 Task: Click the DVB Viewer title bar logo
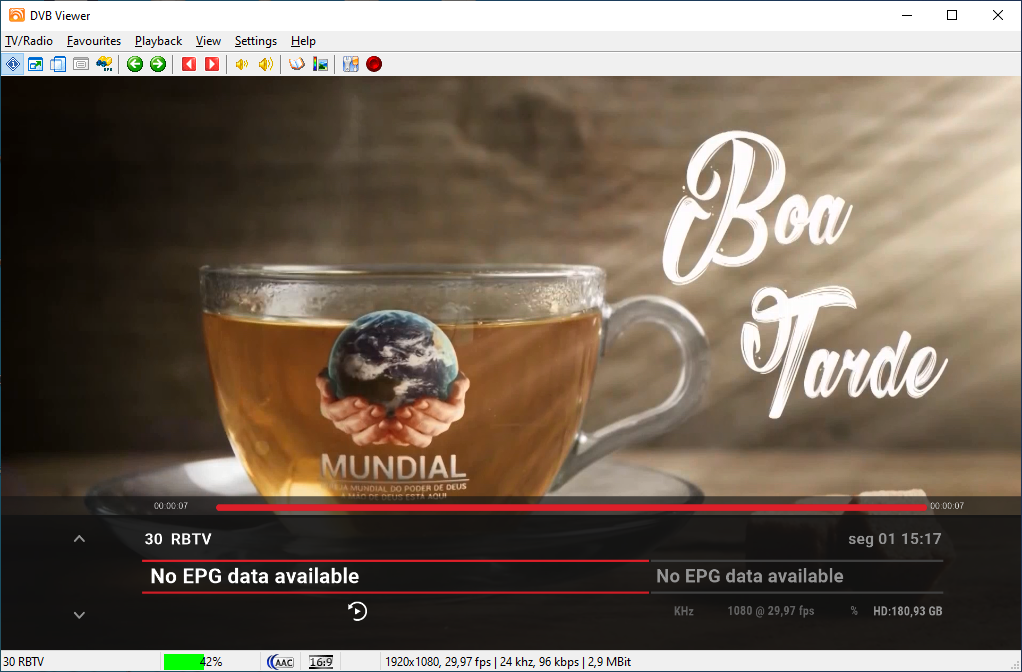click(x=16, y=15)
